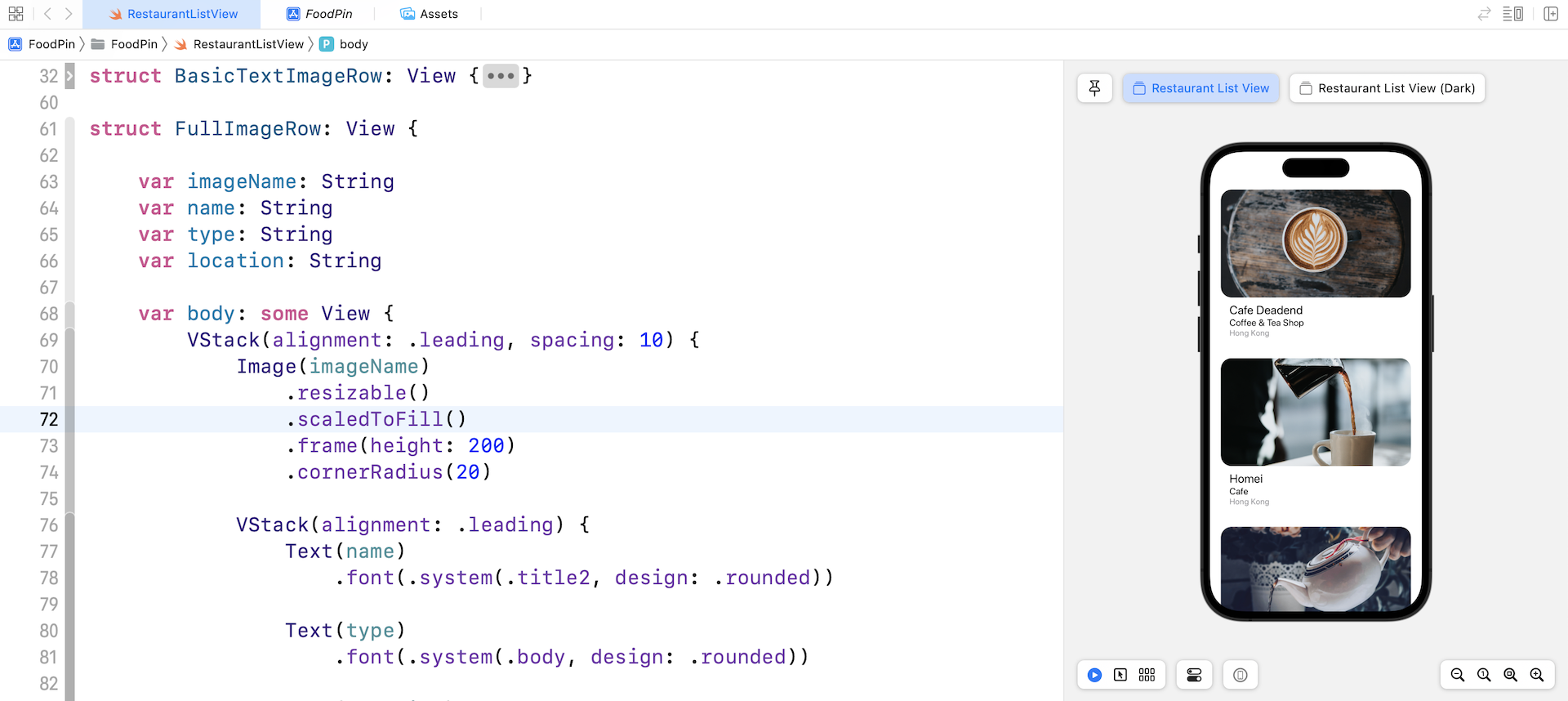The image size is (1568, 701).
Task: Zoom preview to fit
Action: click(x=1510, y=675)
